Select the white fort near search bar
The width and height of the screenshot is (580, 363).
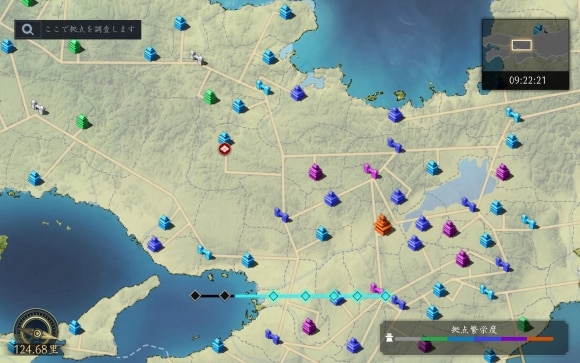198,58
